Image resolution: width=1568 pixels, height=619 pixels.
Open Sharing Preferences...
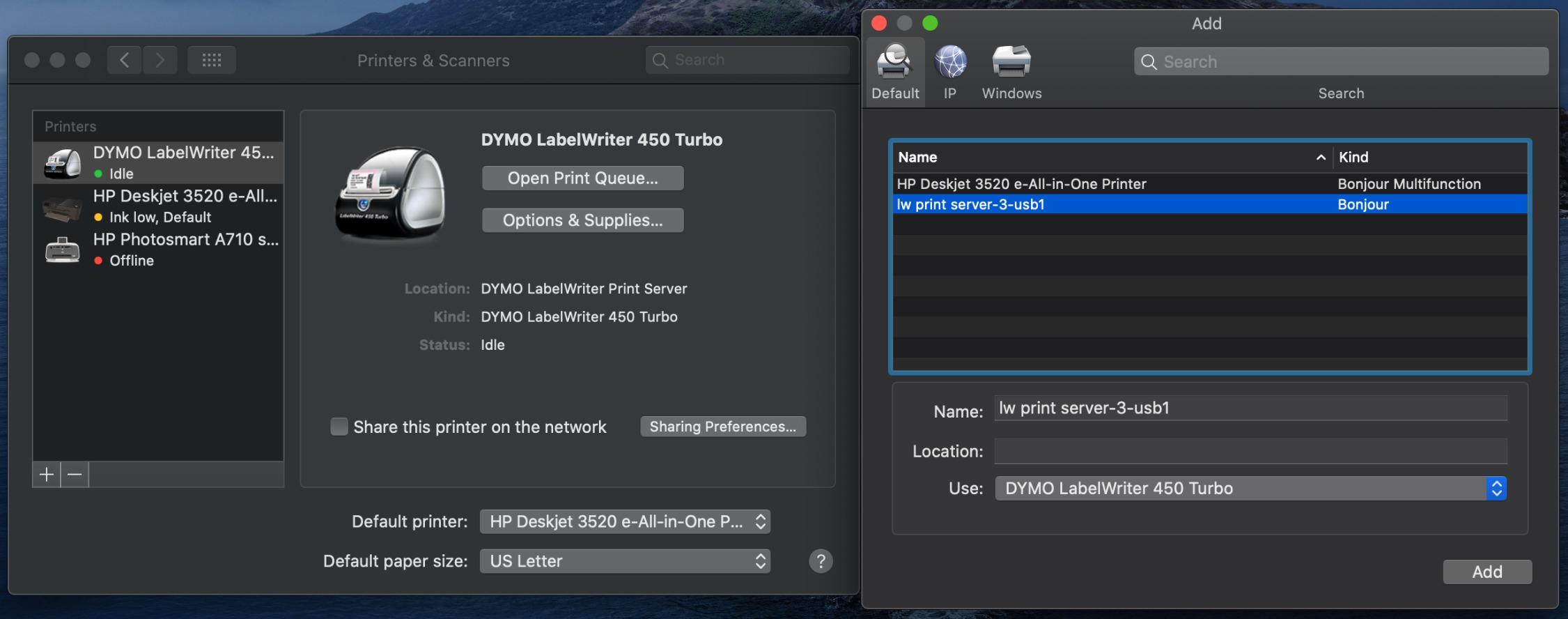[723, 427]
